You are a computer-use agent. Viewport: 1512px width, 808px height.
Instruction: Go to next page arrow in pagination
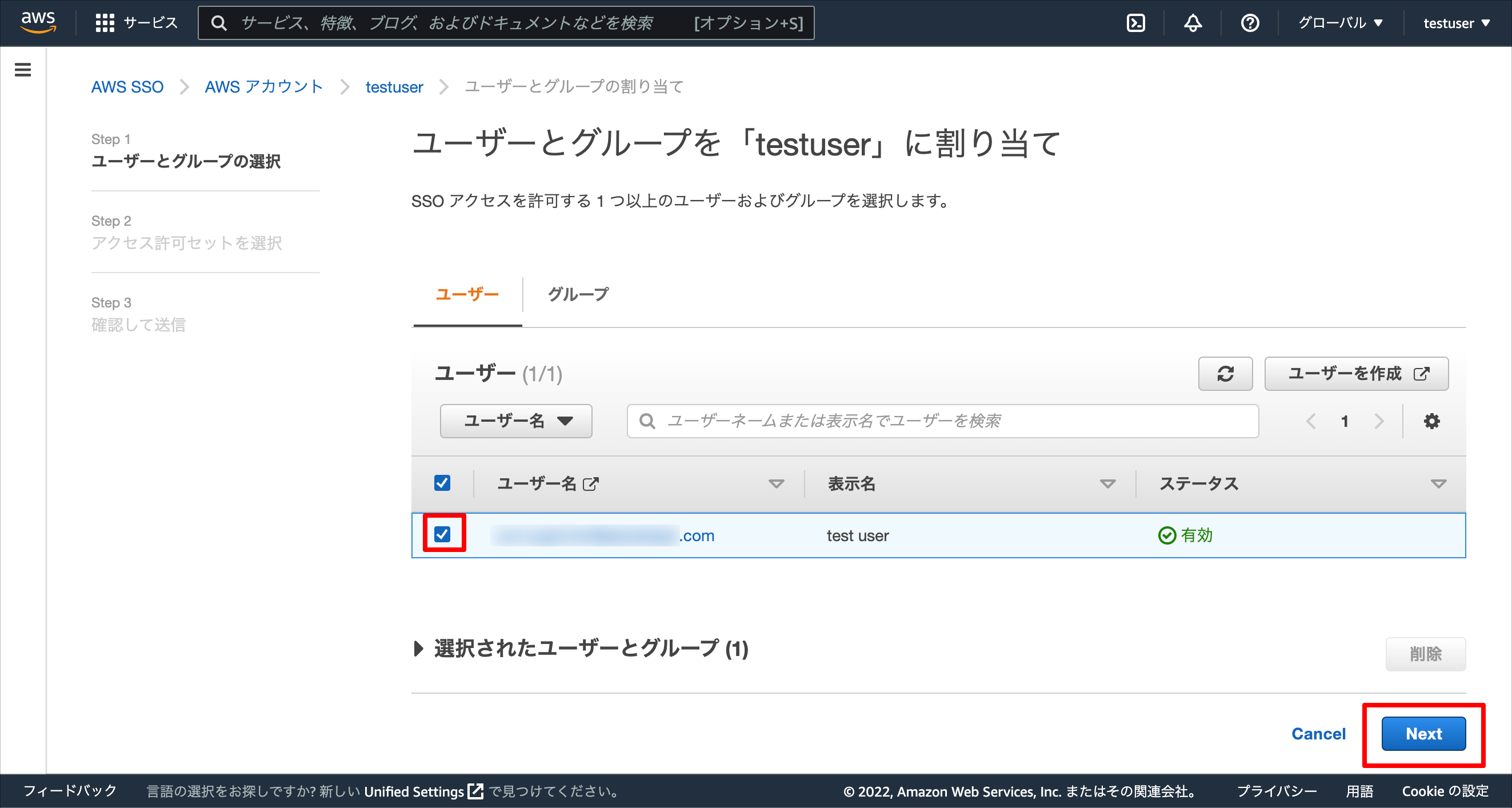pos(1379,421)
